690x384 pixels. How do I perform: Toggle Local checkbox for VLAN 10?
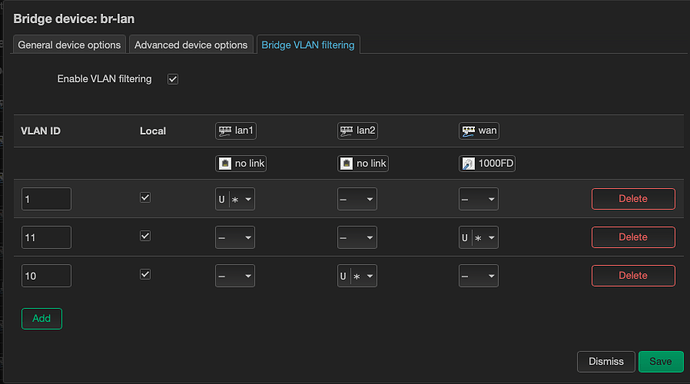click(x=145, y=274)
